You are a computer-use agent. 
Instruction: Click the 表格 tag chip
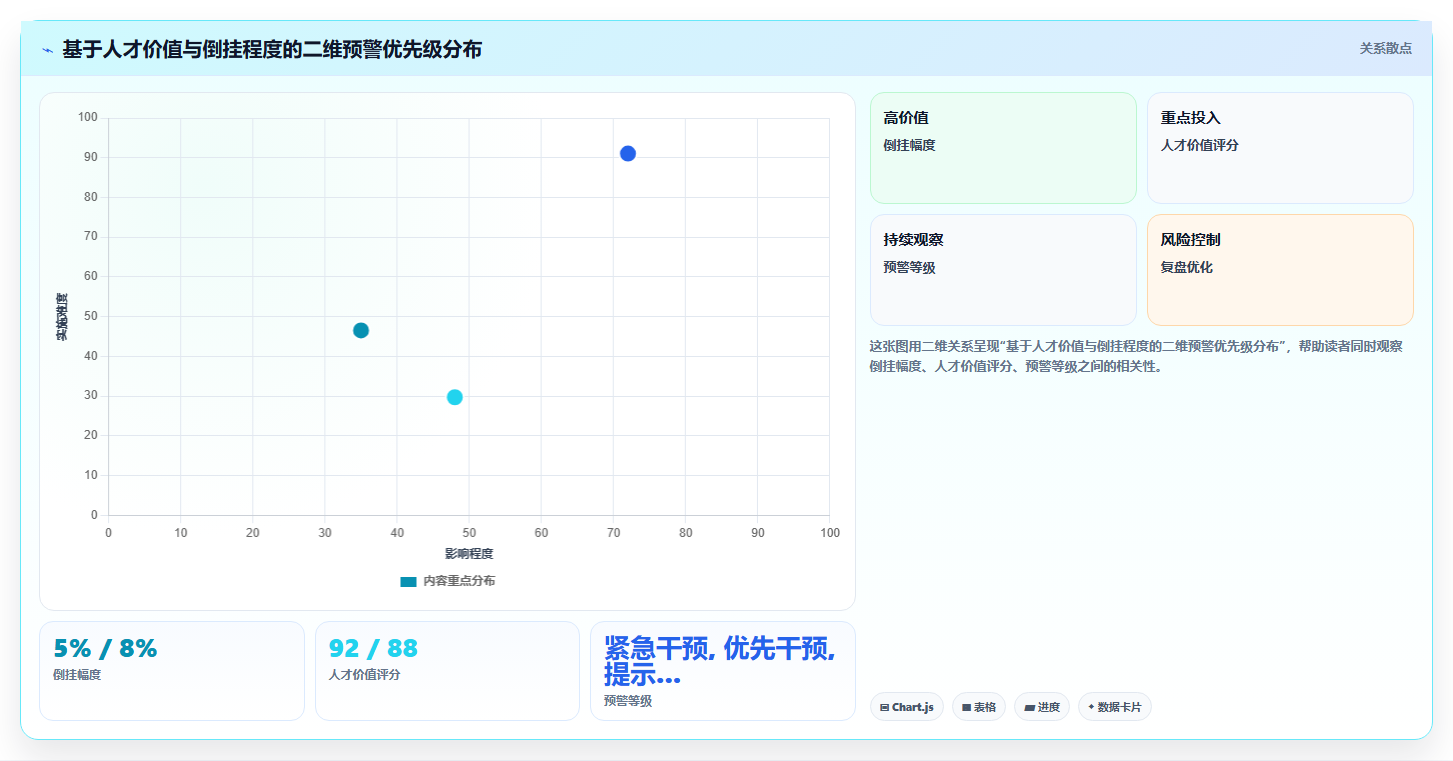979,707
